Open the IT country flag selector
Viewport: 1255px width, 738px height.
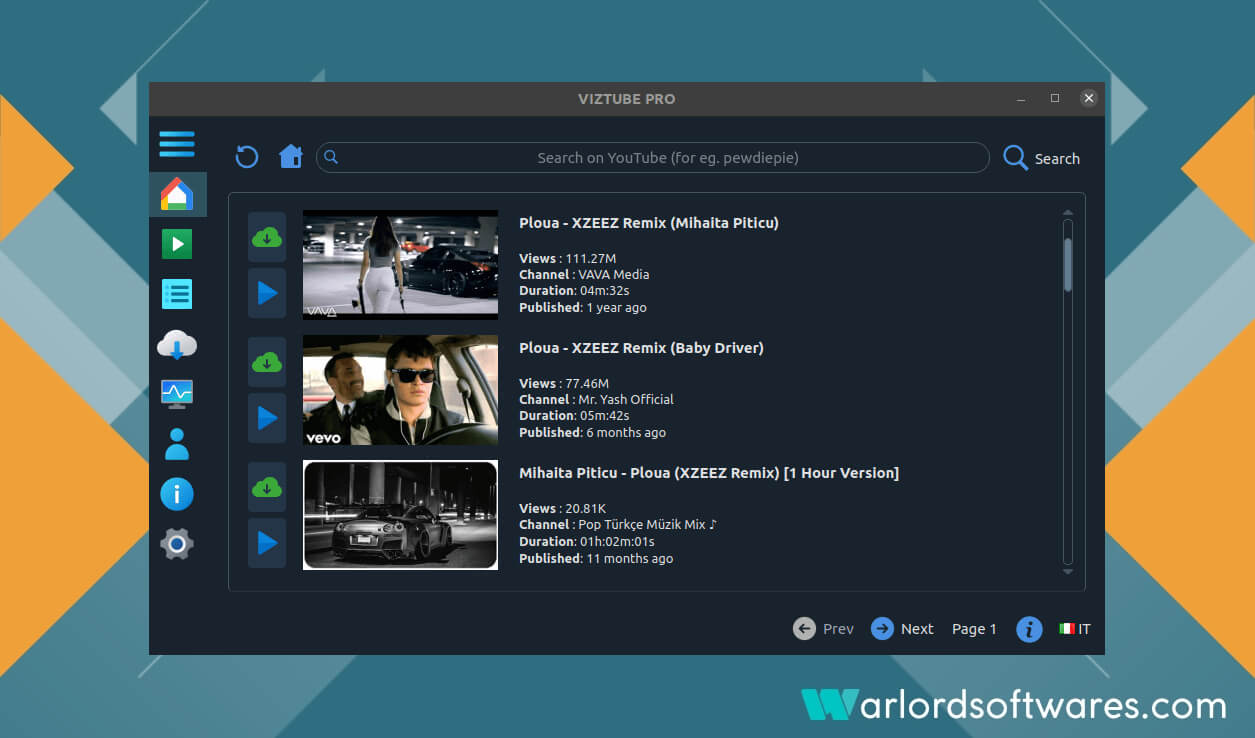pyautogui.click(x=1075, y=629)
